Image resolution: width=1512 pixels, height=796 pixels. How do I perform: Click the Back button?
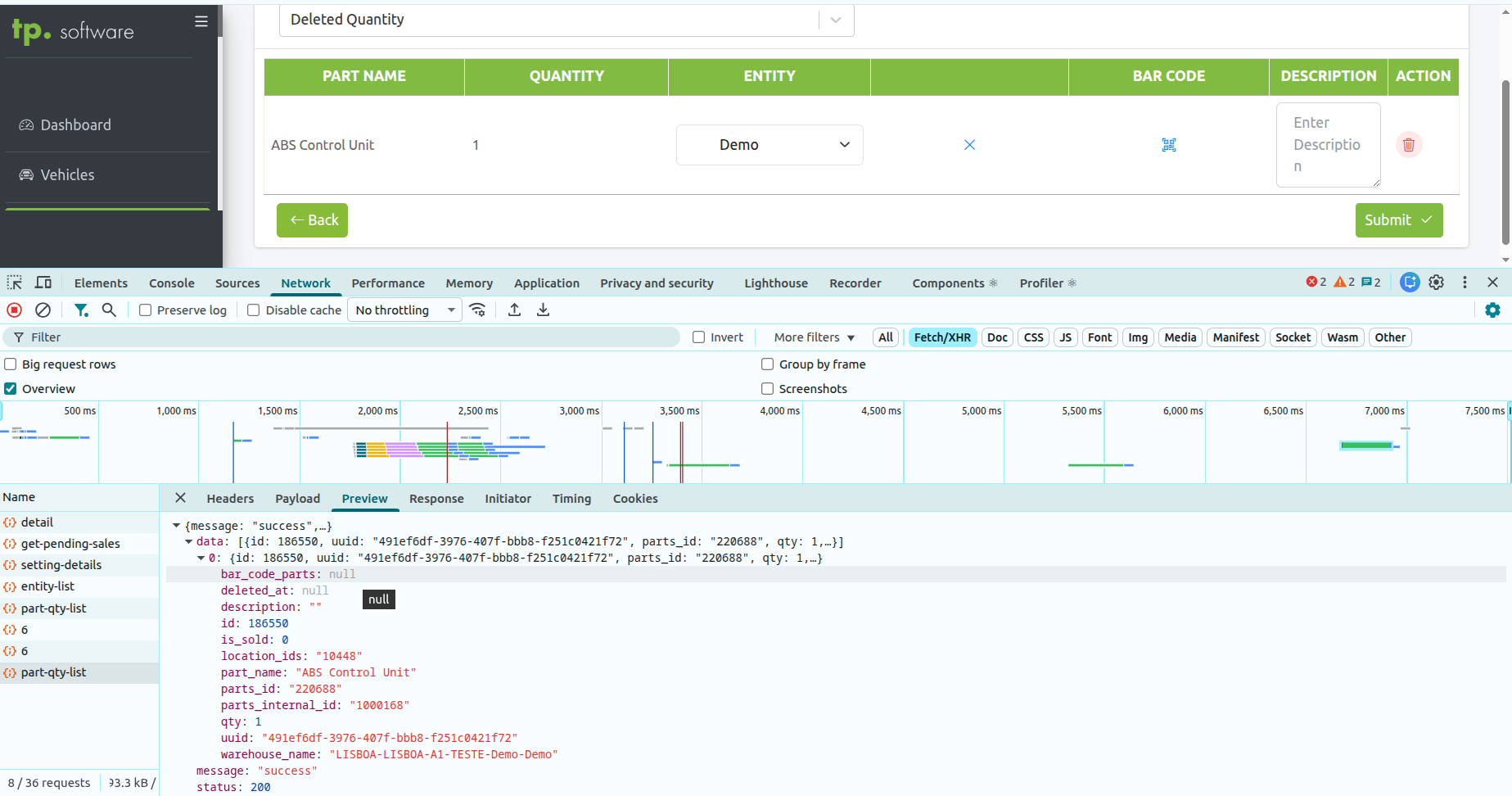[312, 220]
